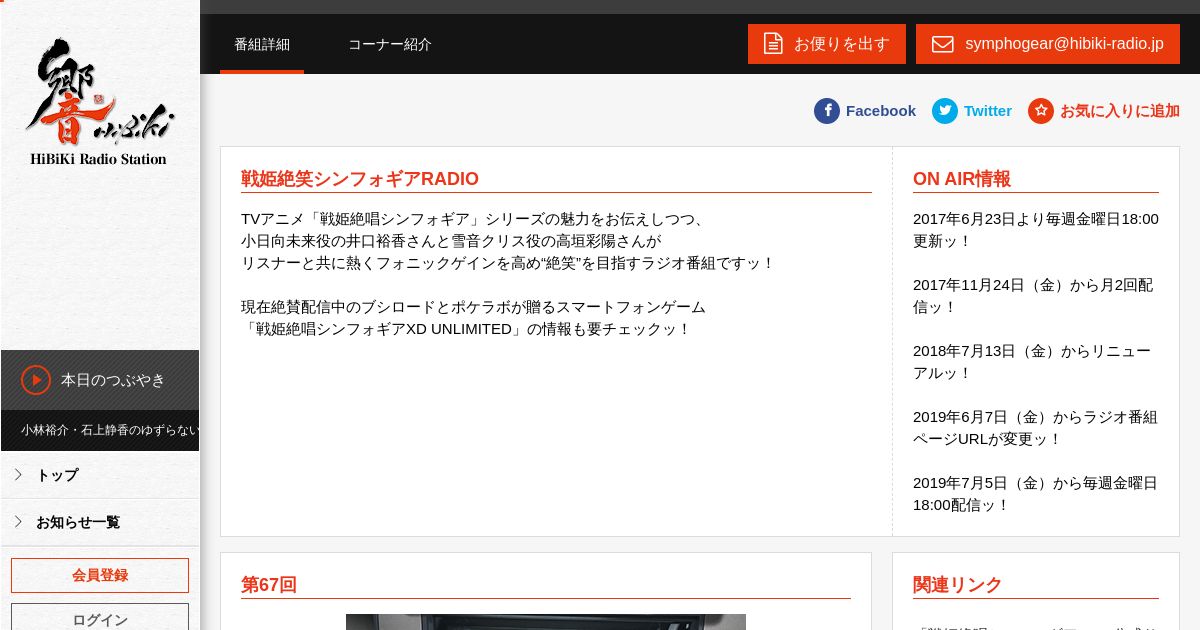Click the 関連リンク heading
1200x630 pixels.
click(958, 585)
